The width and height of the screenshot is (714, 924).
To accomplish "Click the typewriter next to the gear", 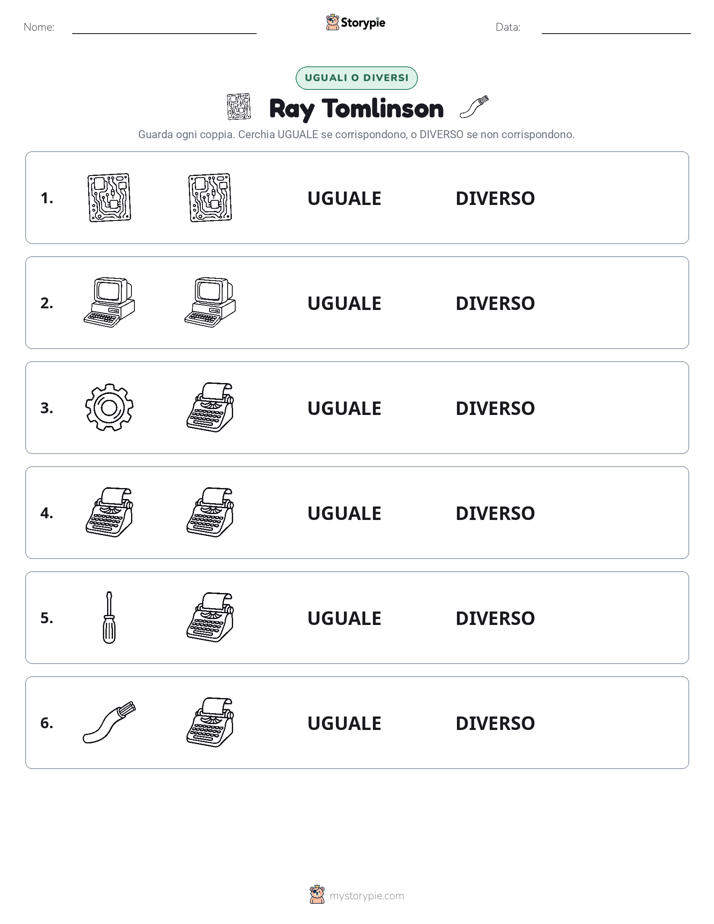I will tap(210, 407).
